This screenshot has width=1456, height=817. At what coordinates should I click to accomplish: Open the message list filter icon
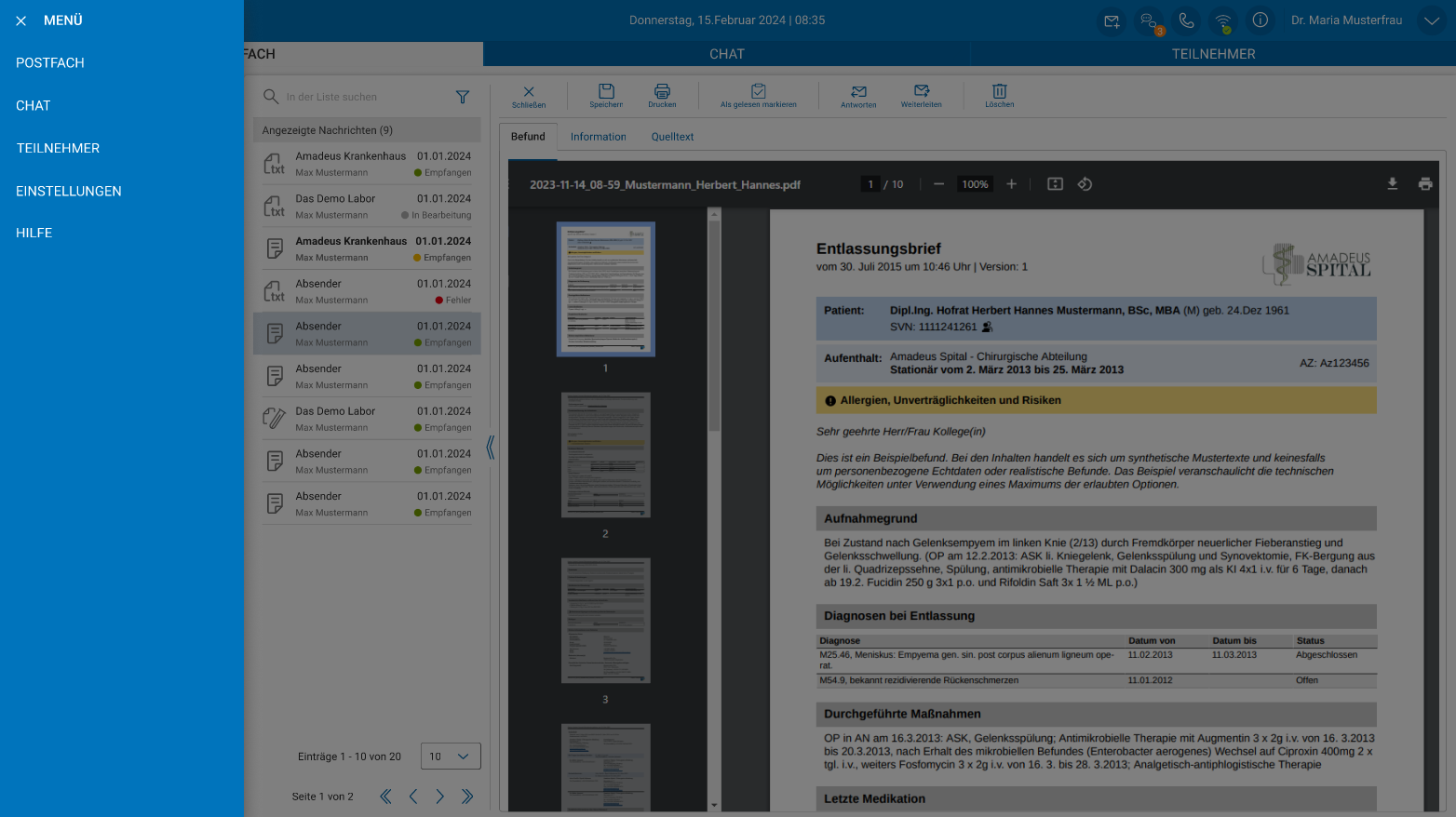pyautogui.click(x=463, y=97)
